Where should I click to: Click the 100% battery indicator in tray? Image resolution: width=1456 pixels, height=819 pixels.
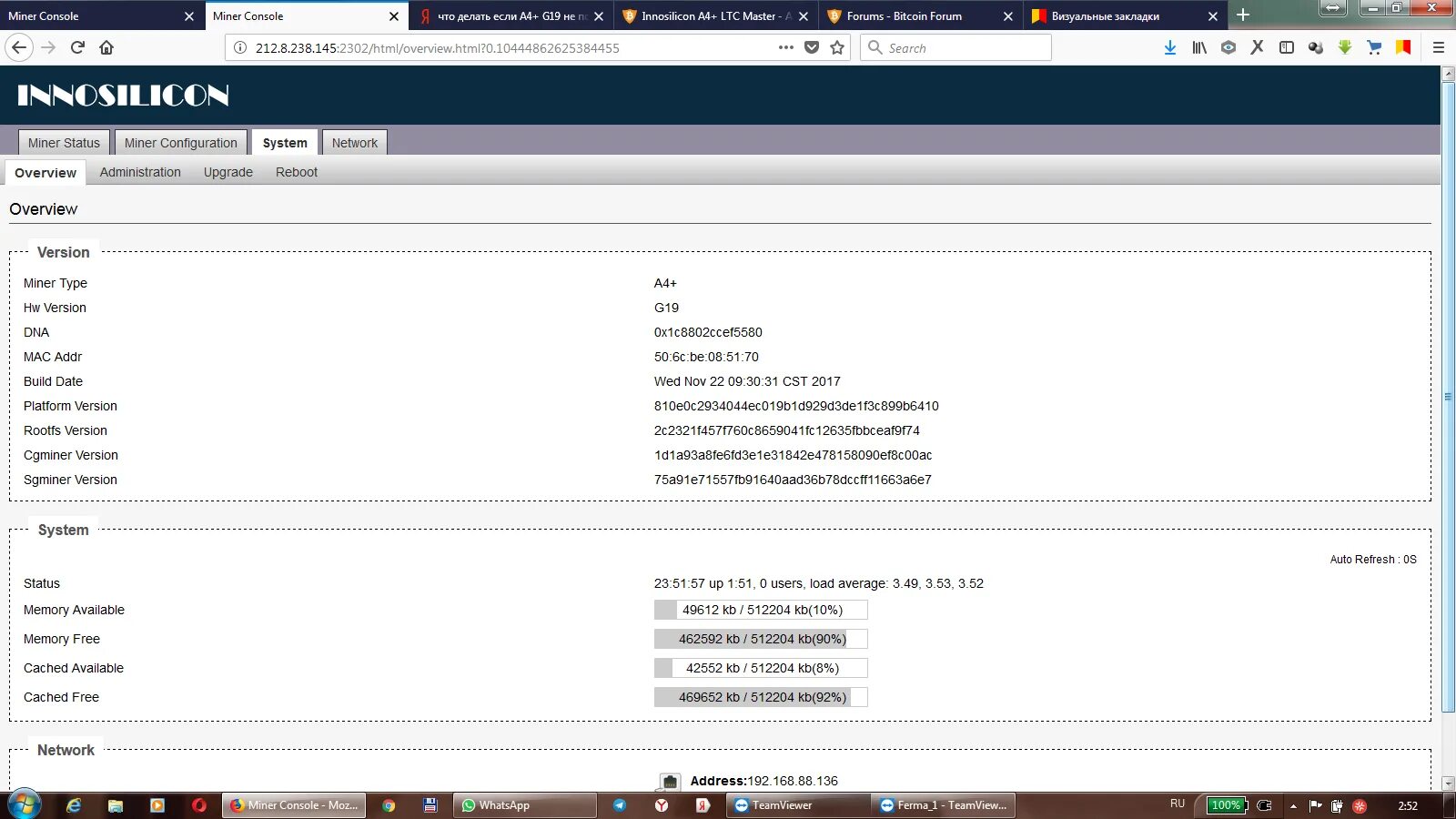point(1228,805)
